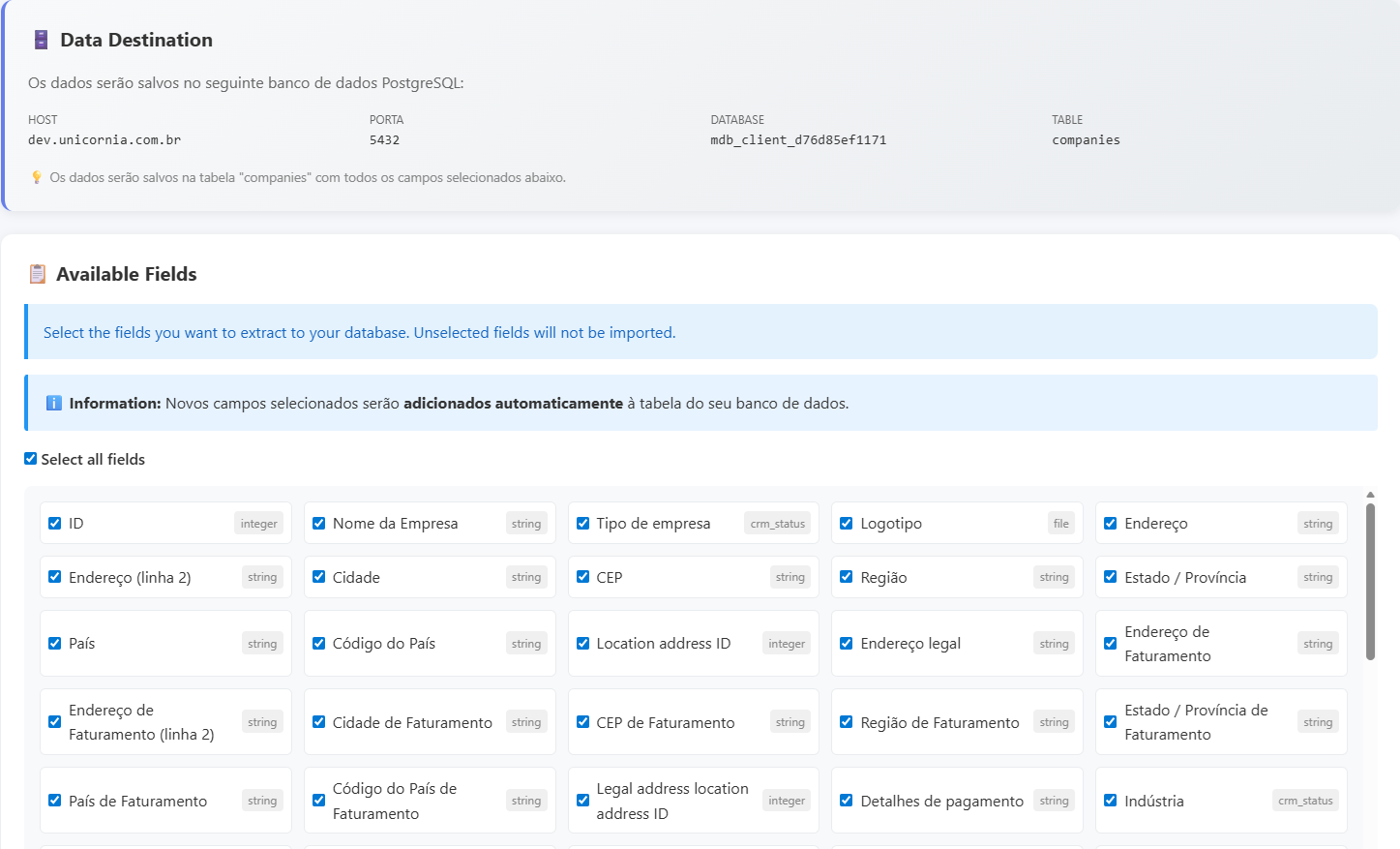Toggle the Select all fields checkbox
Screen dimensions: 1400x849
tap(31, 459)
